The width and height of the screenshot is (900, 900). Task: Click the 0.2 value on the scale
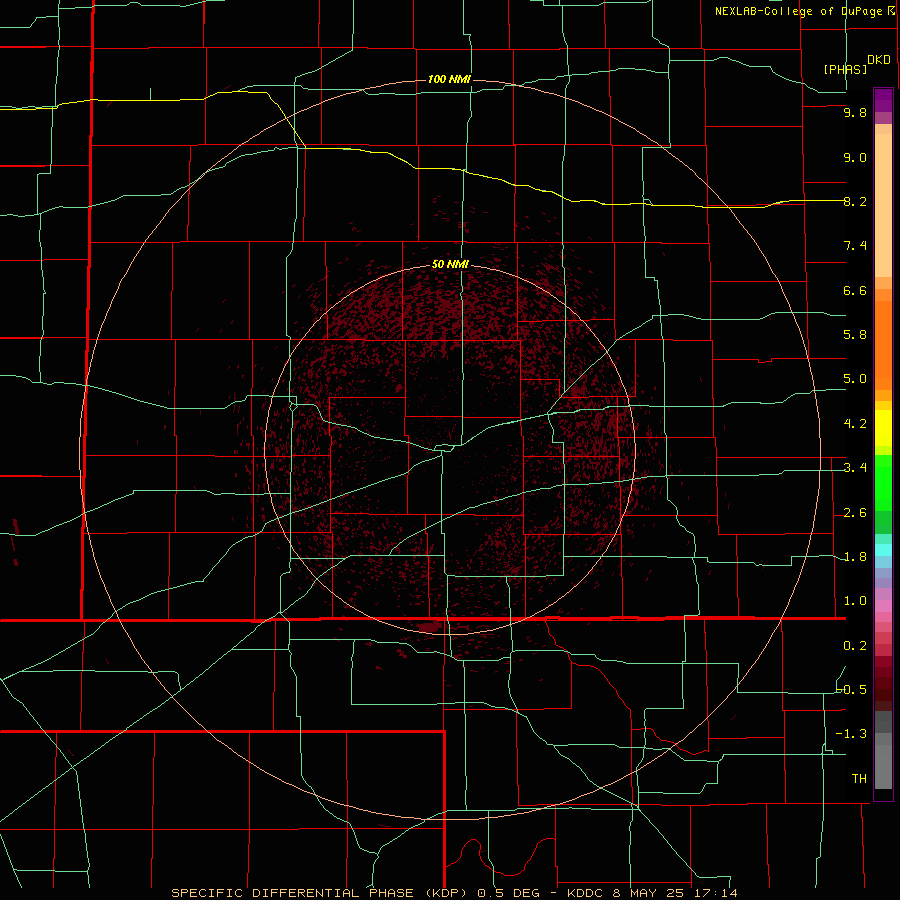[x=855, y=646]
